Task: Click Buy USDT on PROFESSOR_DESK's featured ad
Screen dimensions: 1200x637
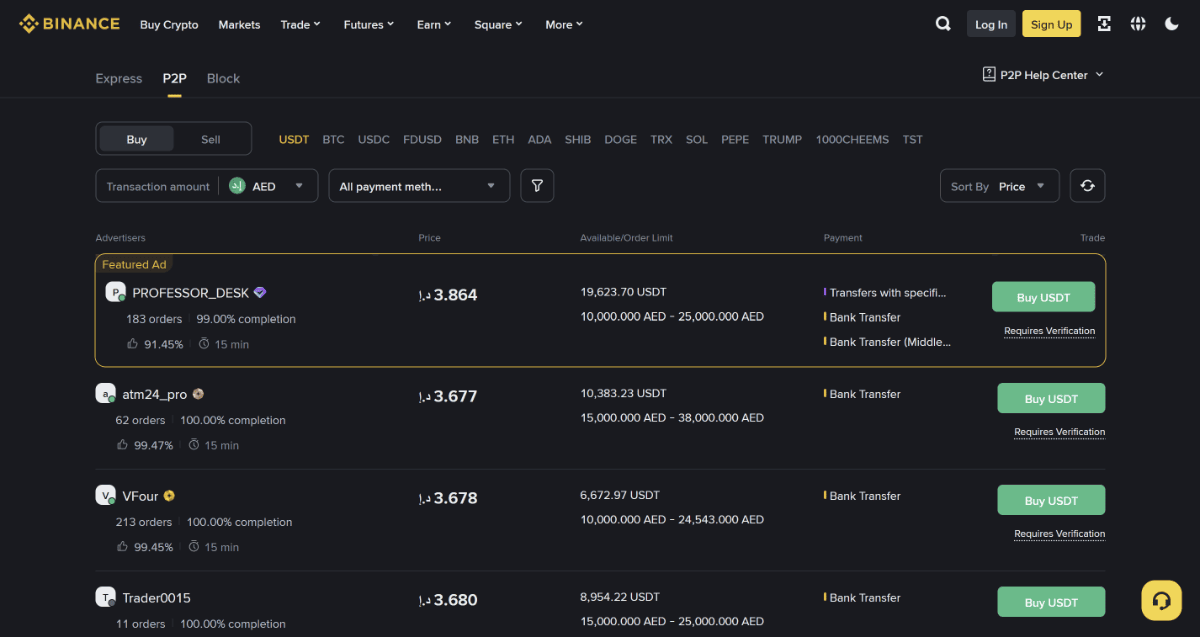Action: [1043, 297]
